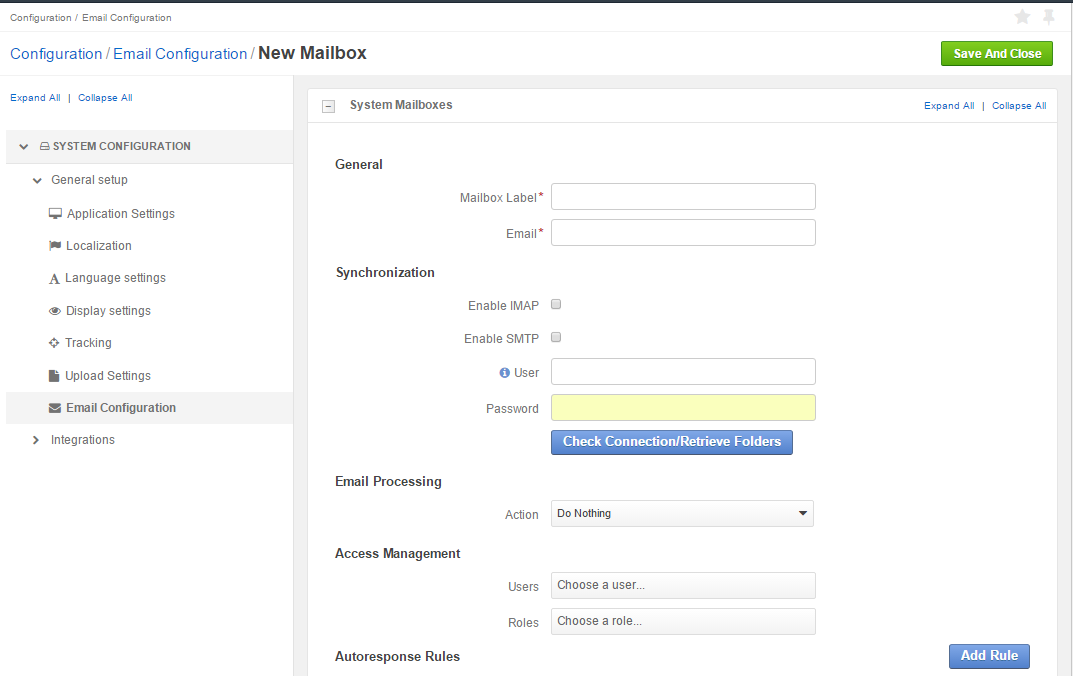Click Check Connection/Retrieve Folders button
The height and width of the screenshot is (676, 1073).
[672, 442]
